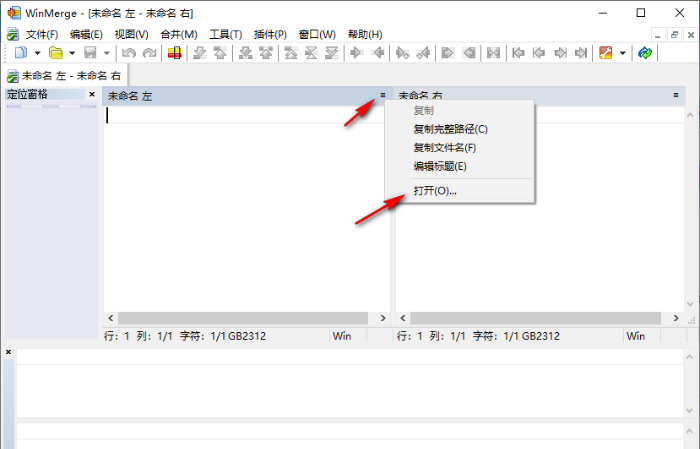
Task: Open the Options wrench toolbar icon
Action: [605, 53]
